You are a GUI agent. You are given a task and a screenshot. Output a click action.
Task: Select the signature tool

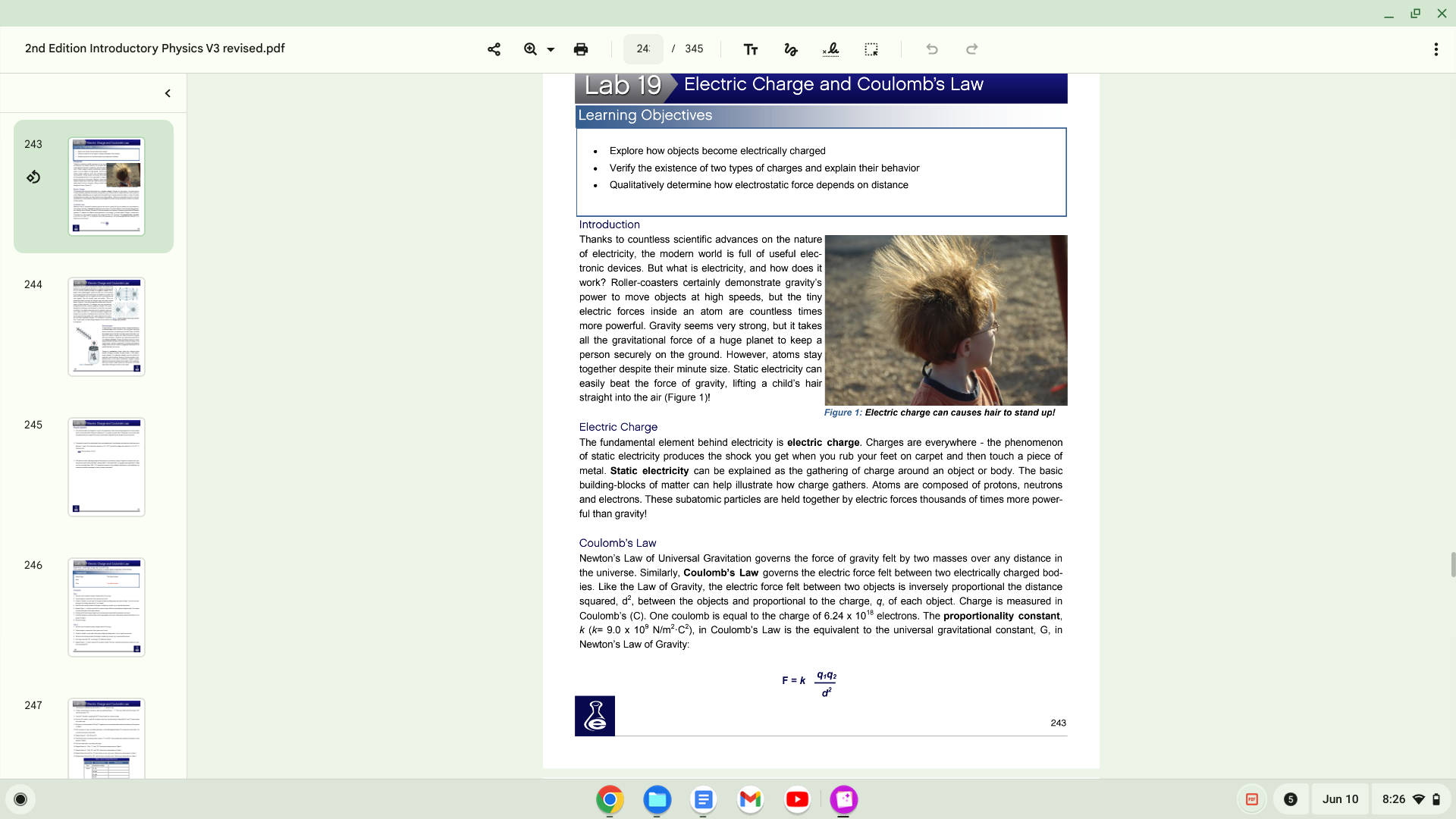[x=830, y=49]
